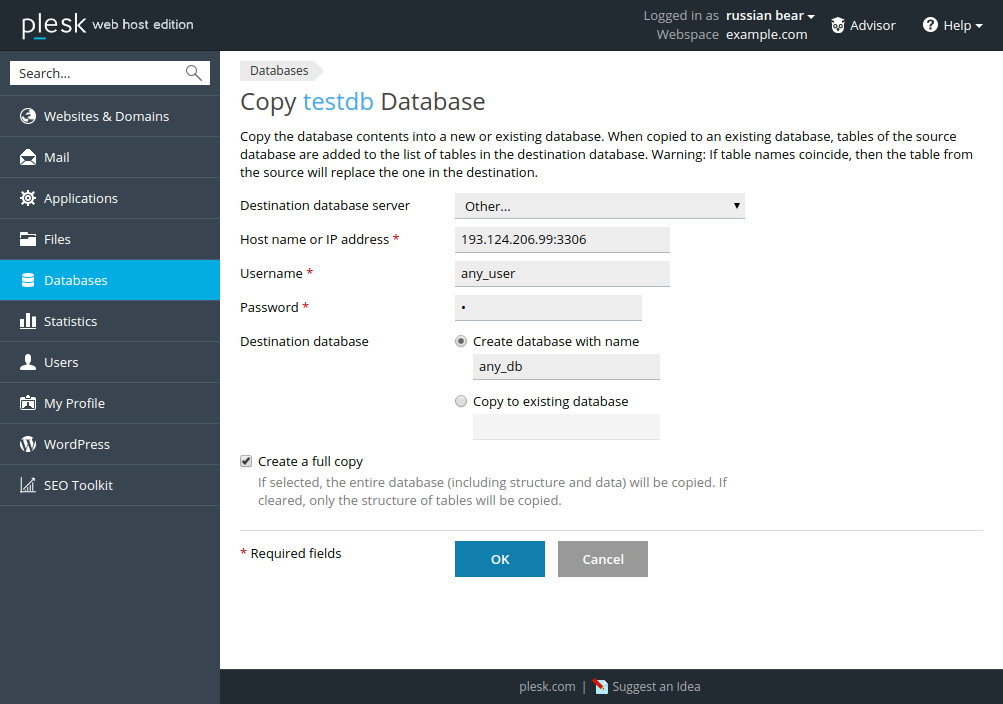Click the Host name or IP address field
Image resolution: width=1003 pixels, height=704 pixels.
562,240
